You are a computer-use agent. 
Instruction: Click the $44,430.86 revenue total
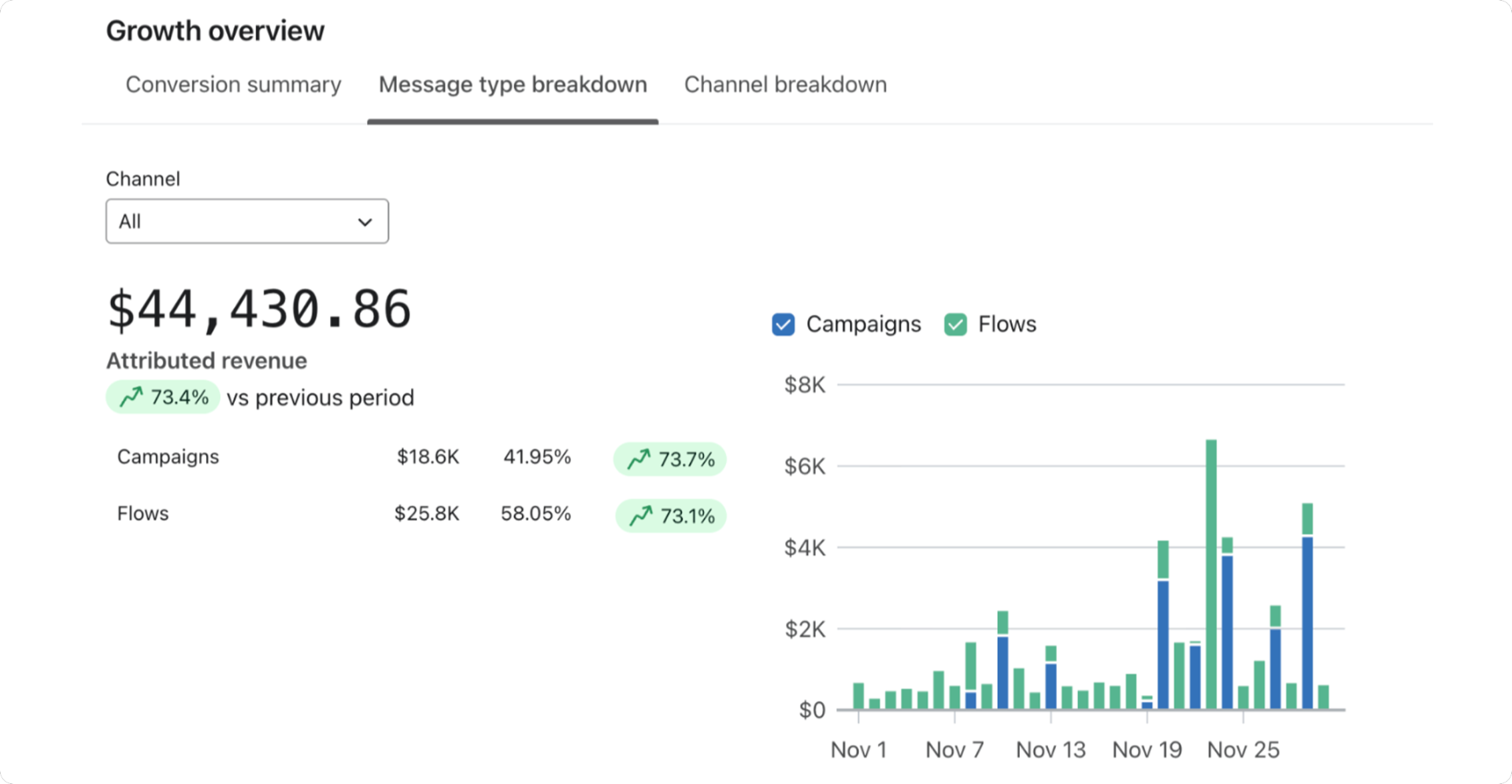(x=259, y=309)
